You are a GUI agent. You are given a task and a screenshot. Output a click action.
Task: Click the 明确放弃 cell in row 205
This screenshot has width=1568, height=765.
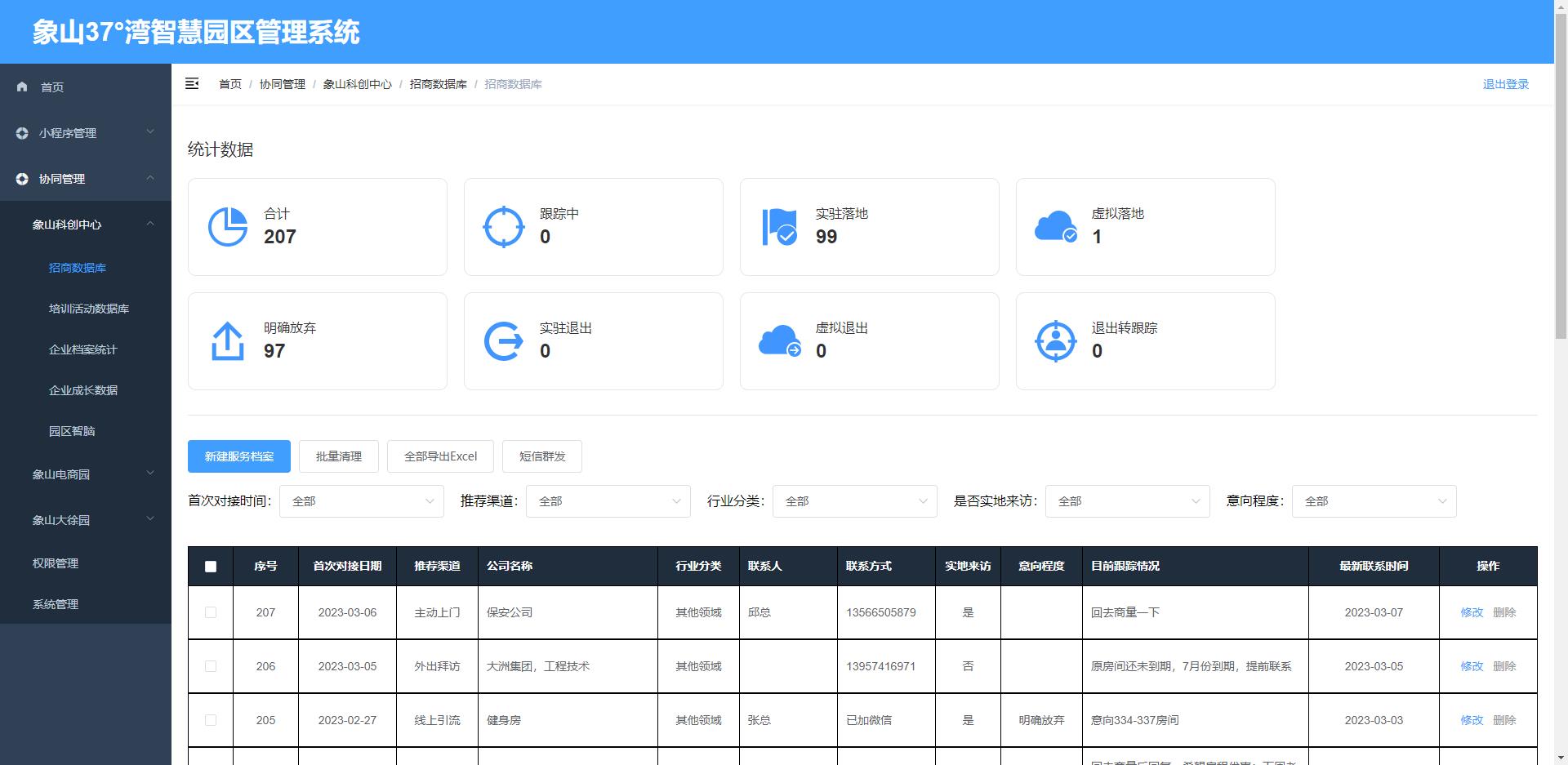coord(1041,720)
